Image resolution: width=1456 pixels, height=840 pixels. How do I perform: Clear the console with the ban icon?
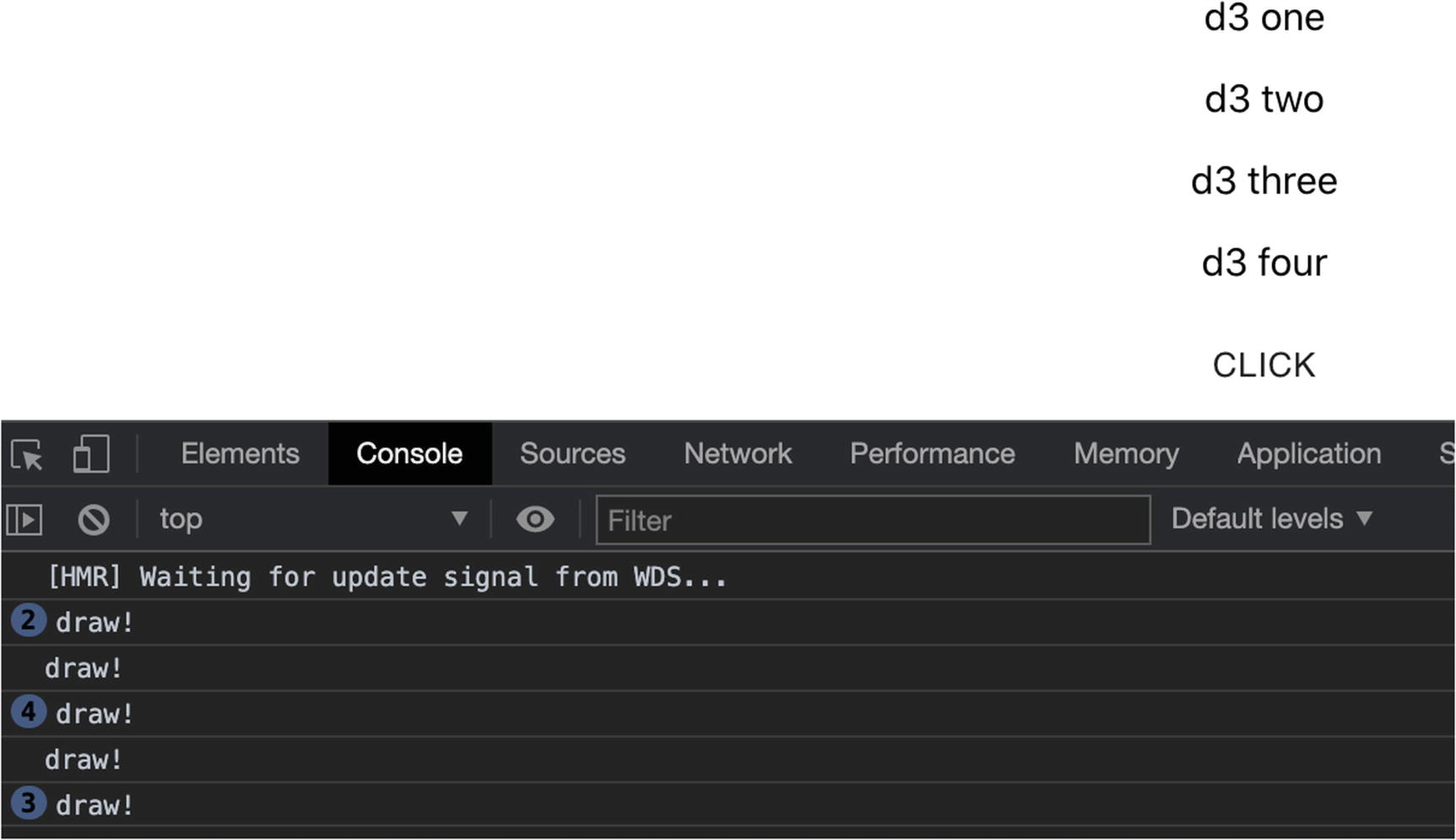pos(94,519)
